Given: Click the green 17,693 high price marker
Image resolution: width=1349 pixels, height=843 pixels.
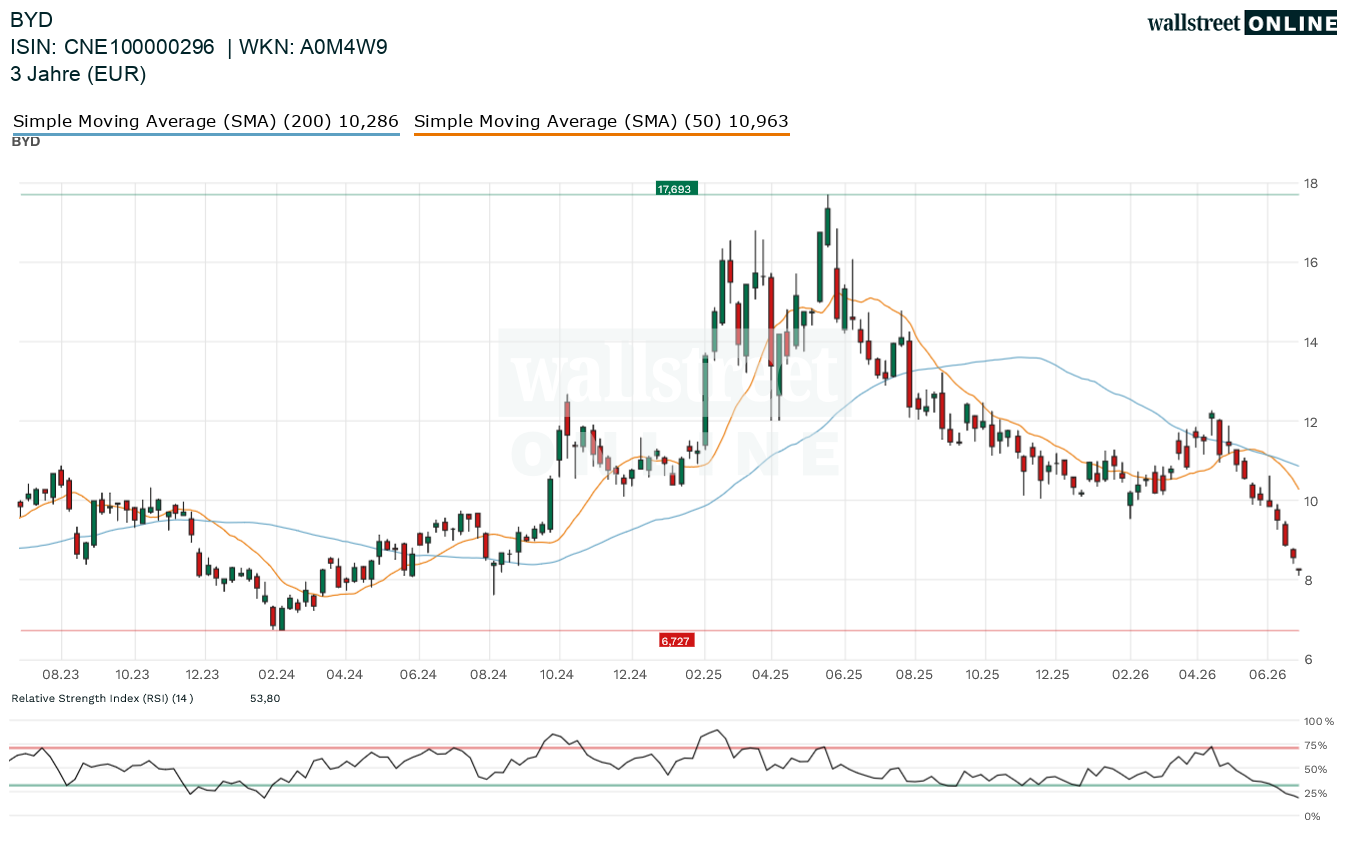Looking at the screenshot, I should point(676,188).
